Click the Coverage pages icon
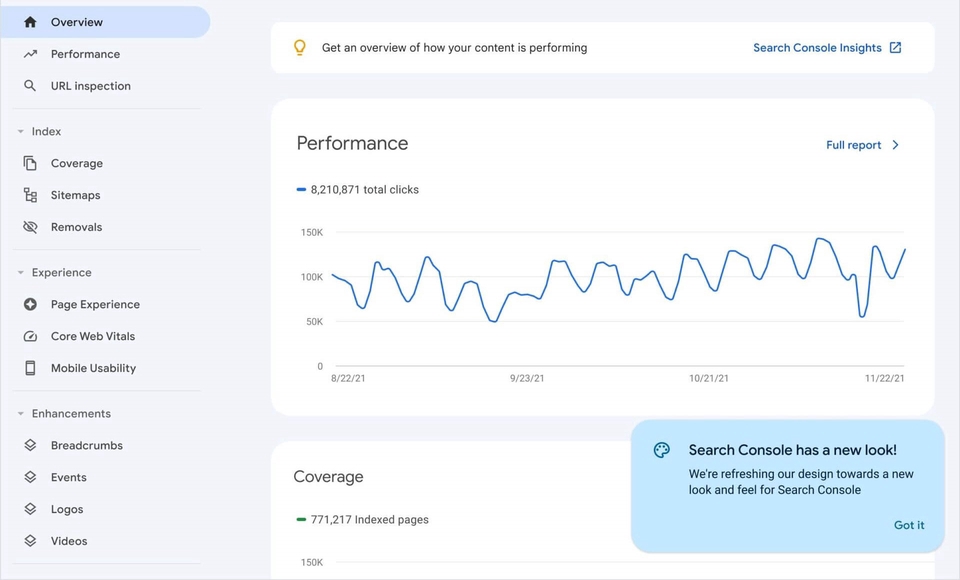Viewport: 960px width, 580px height. coord(30,163)
